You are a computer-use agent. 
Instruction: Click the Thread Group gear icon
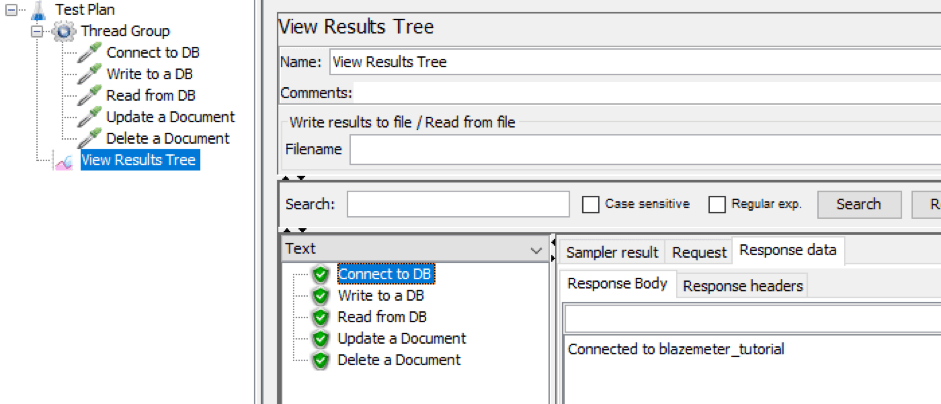pos(64,31)
